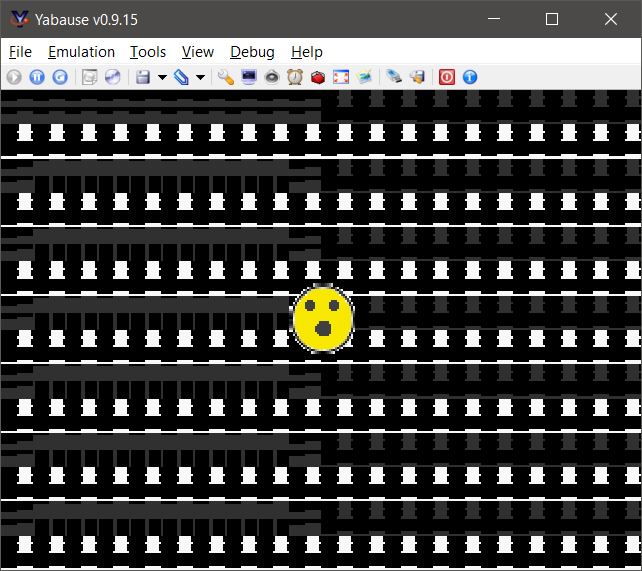This screenshot has height=571, width=642.
Task: Click the red power Quit icon
Action: [x=447, y=77]
